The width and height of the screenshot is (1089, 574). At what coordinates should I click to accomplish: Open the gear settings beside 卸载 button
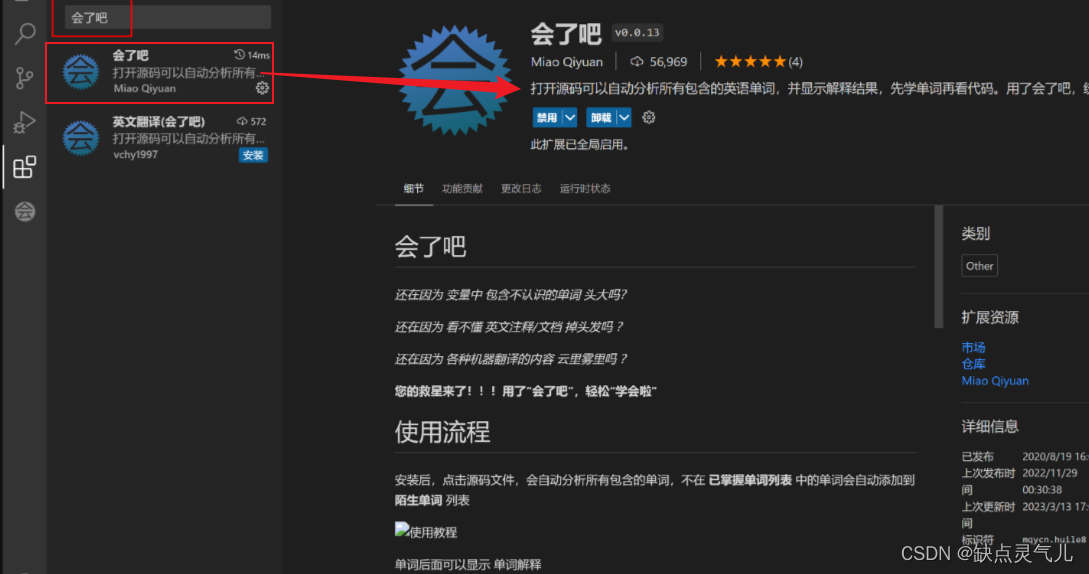[x=649, y=117]
